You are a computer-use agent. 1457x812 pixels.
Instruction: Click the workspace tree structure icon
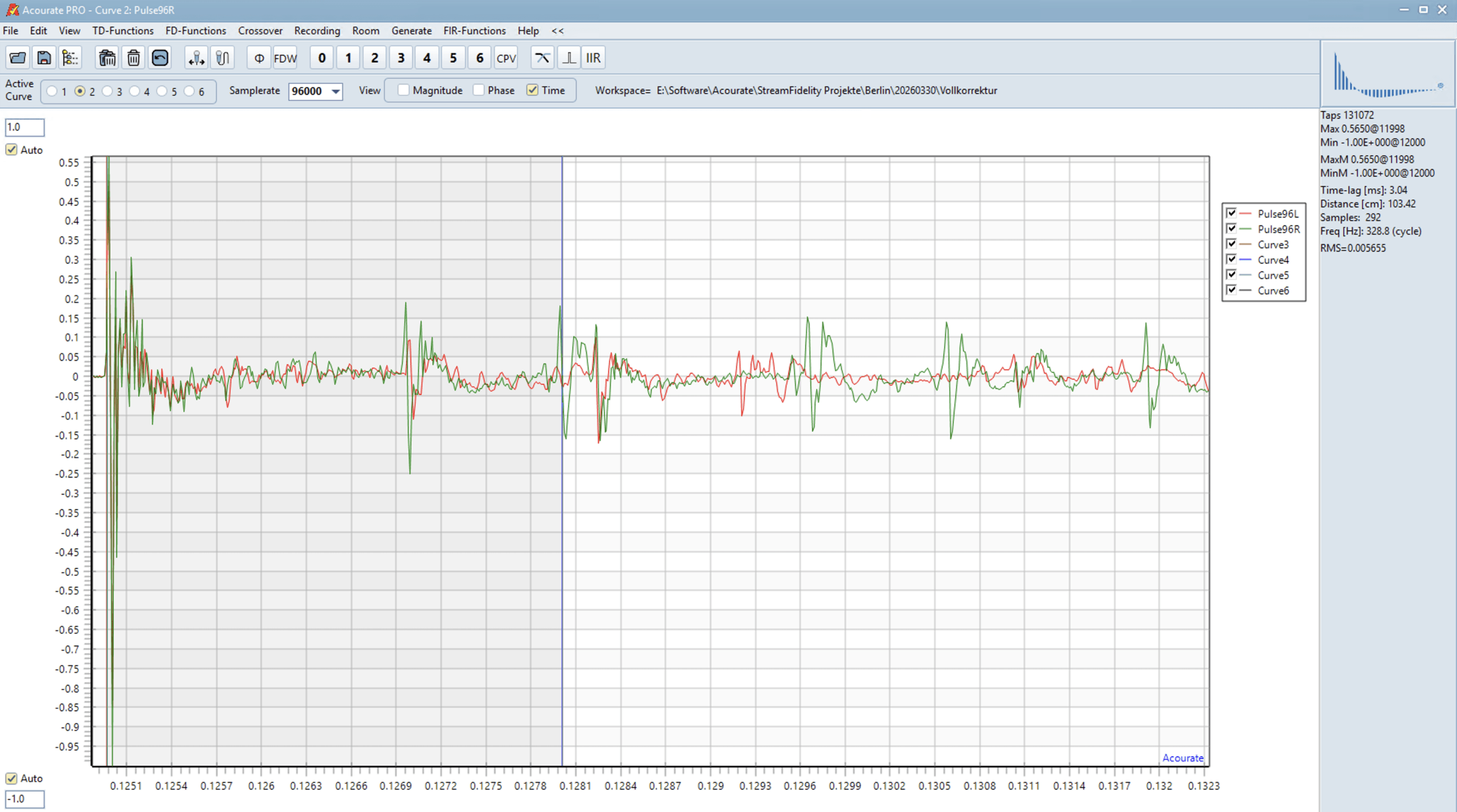coord(70,58)
